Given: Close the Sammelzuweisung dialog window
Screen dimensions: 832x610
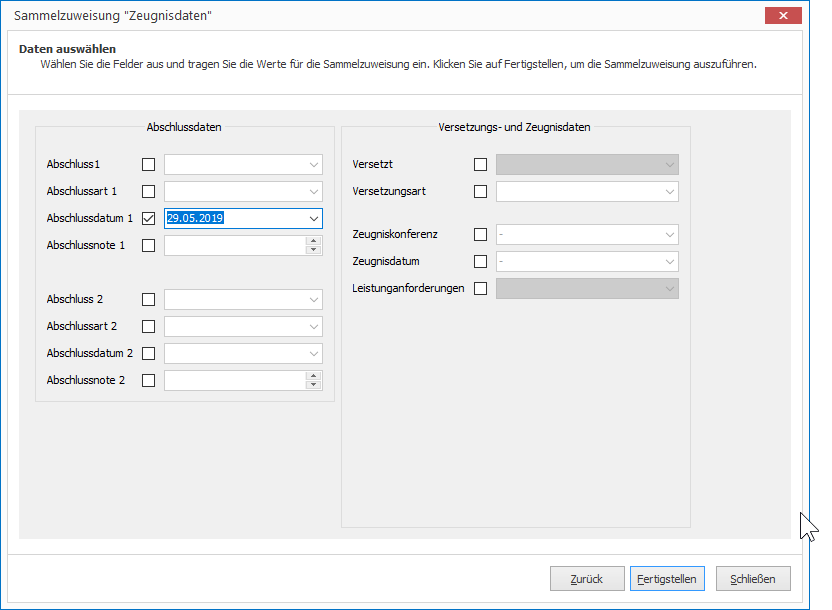Looking at the screenshot, I should pyautogui.click(x=783, y=15).
